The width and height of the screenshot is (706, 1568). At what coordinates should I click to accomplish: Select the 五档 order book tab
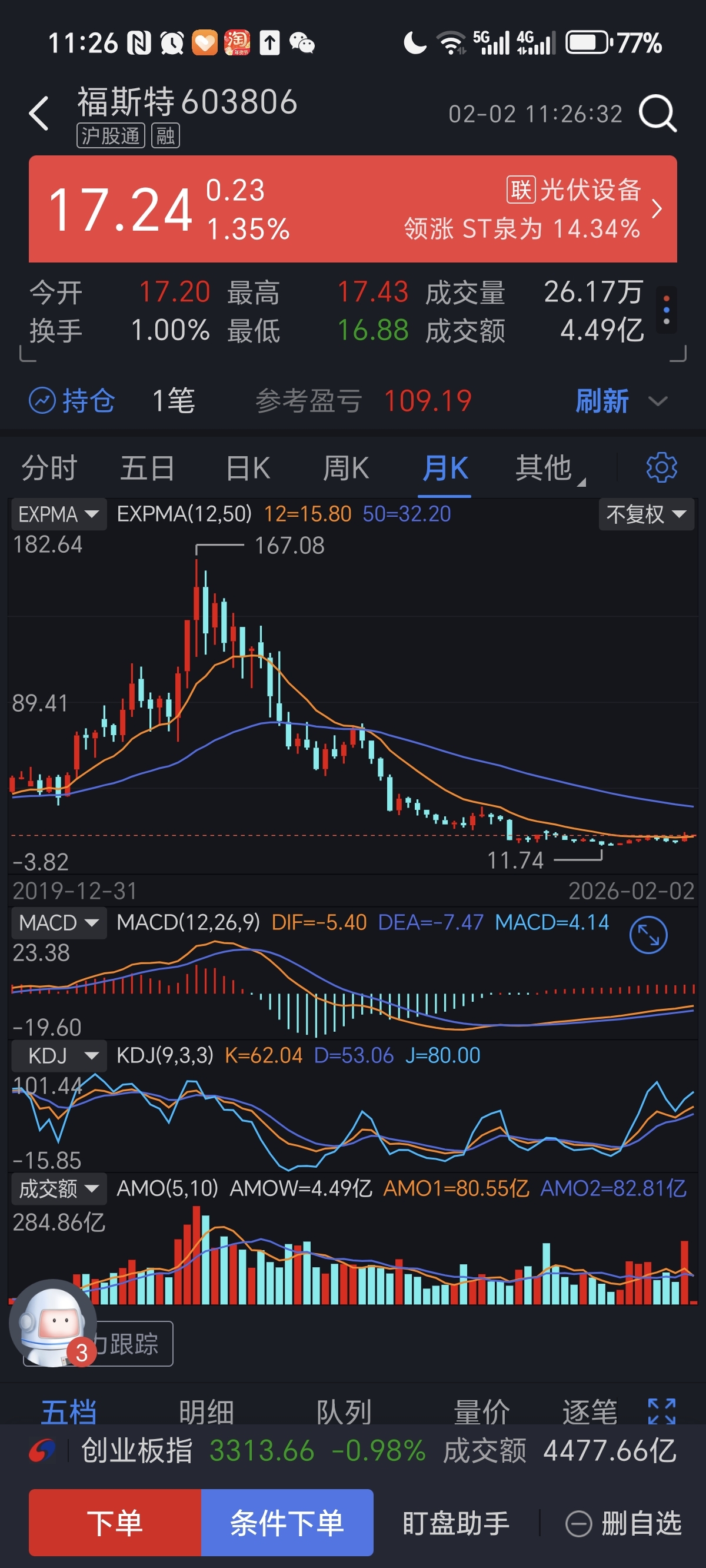point(69,1411)
